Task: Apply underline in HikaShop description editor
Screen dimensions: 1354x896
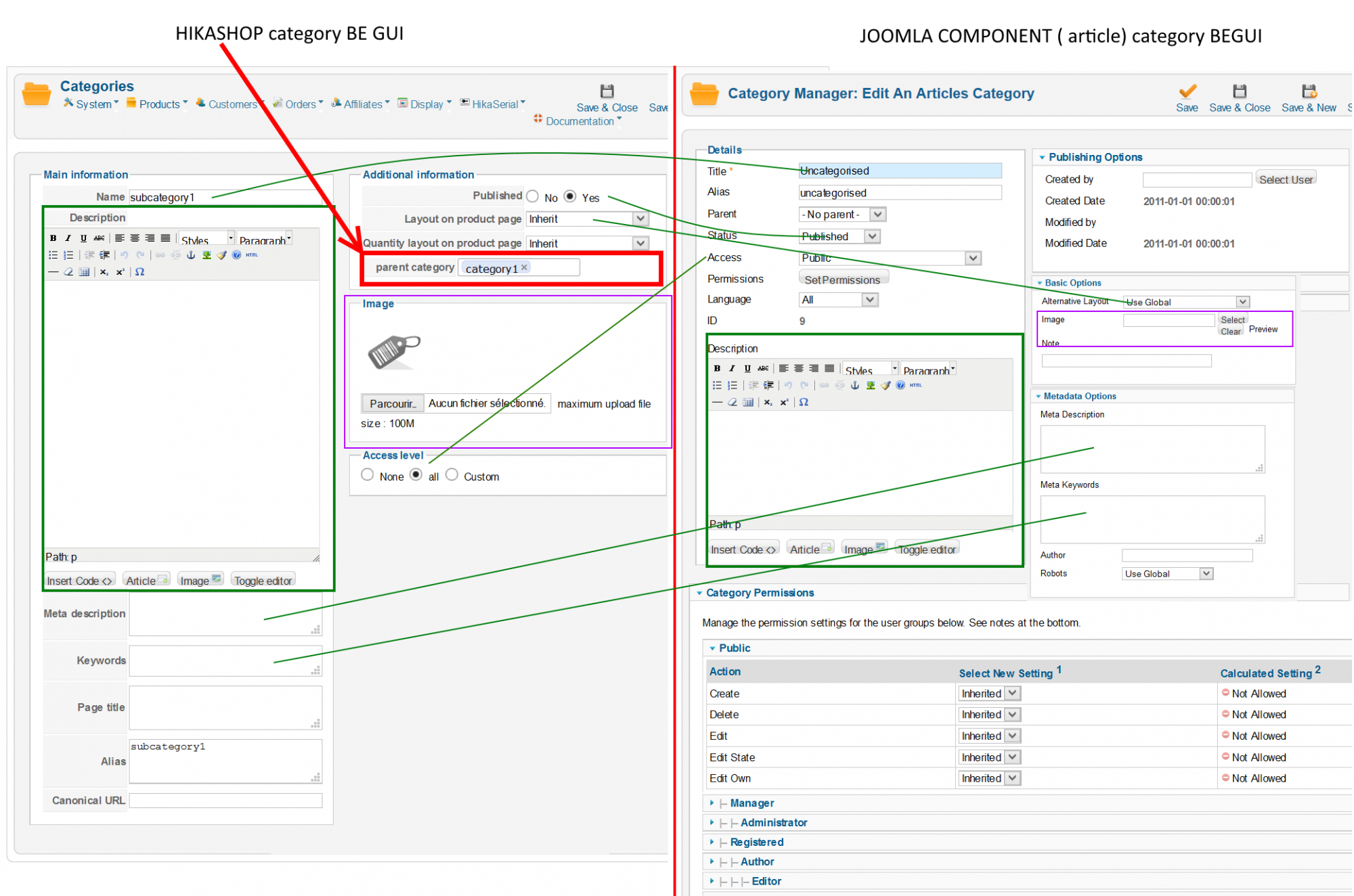Action: (x=83, y=238)
